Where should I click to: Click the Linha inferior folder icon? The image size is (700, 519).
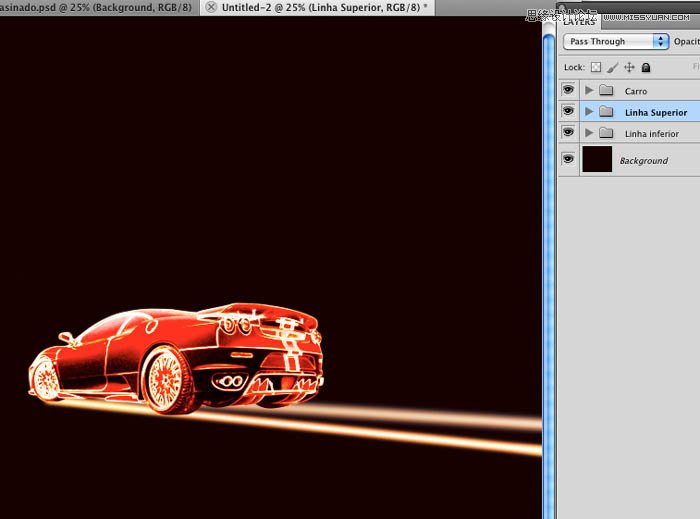point(606,133)
